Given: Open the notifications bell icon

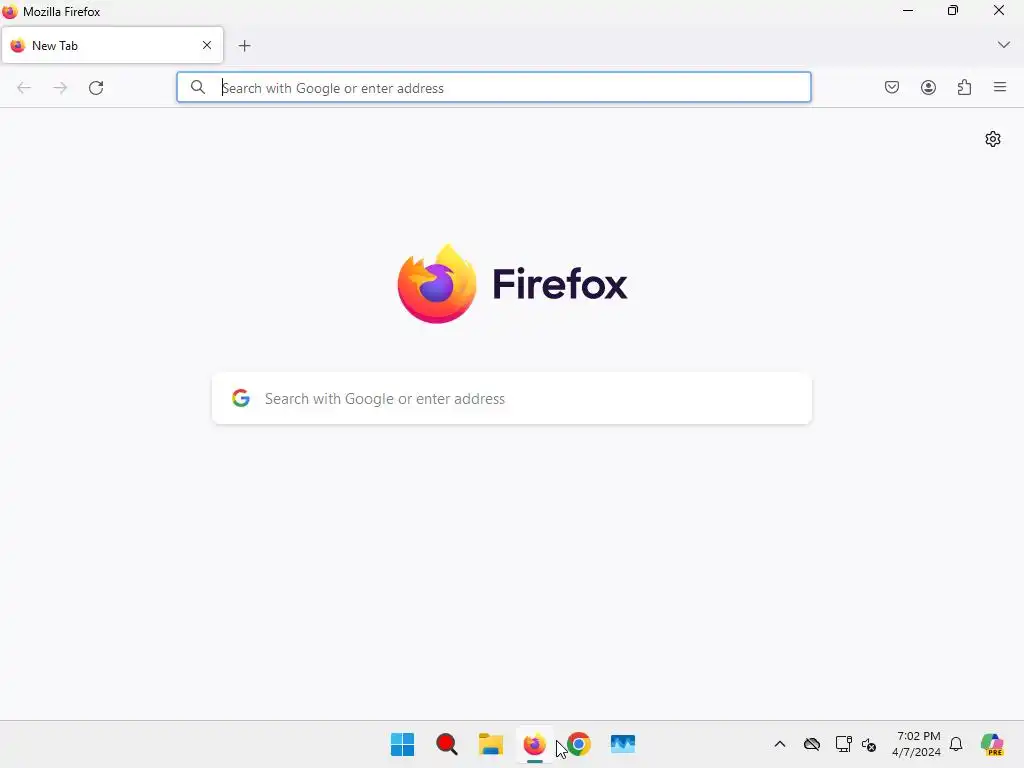Looking at the screenshot, I should (956, 744).
